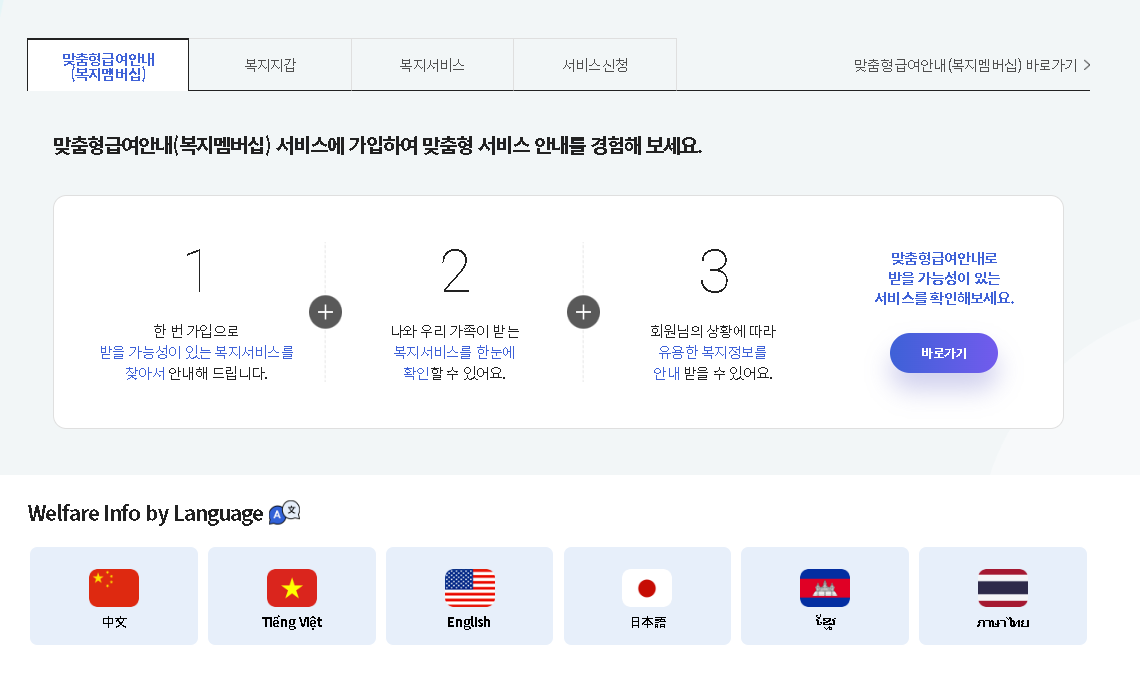Viewport: 1140px width, 680px height.
Task: Click the chevron next to 바로가기 link
Action: click(1085, 63)
